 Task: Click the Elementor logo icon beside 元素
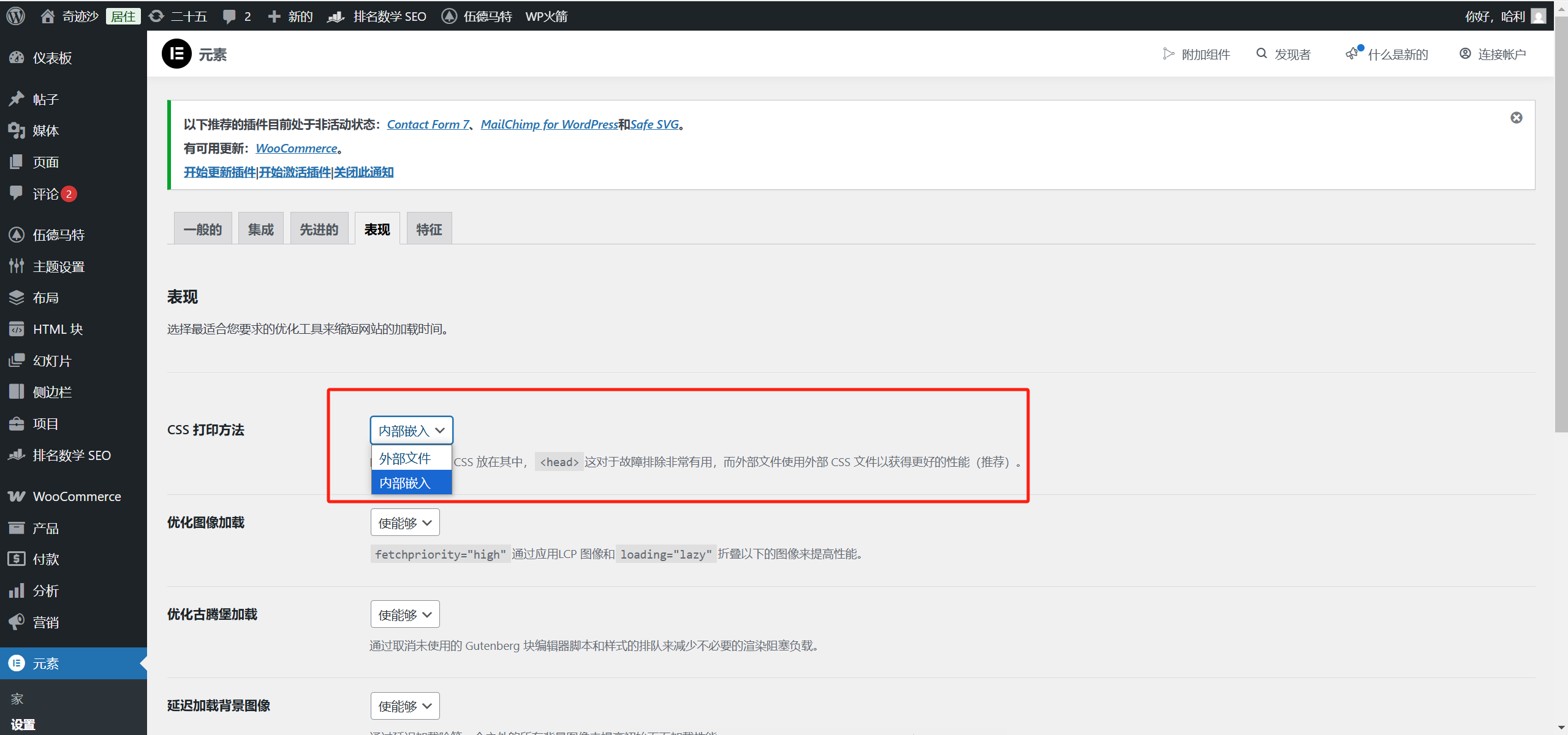point(176,54)
